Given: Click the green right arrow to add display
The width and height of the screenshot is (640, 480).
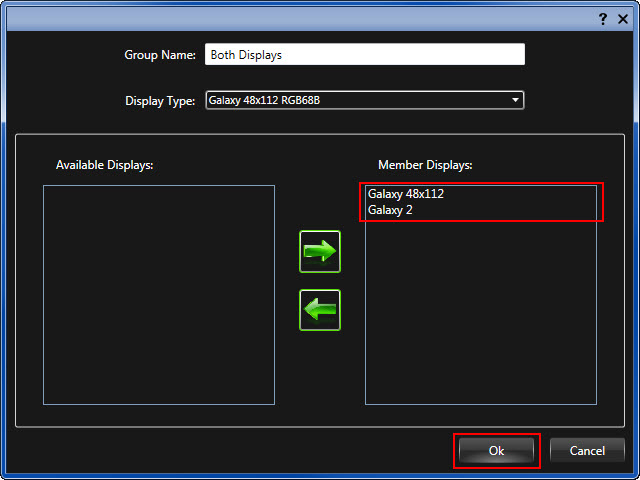Looking at the screenshot, I should click(320, 251).
